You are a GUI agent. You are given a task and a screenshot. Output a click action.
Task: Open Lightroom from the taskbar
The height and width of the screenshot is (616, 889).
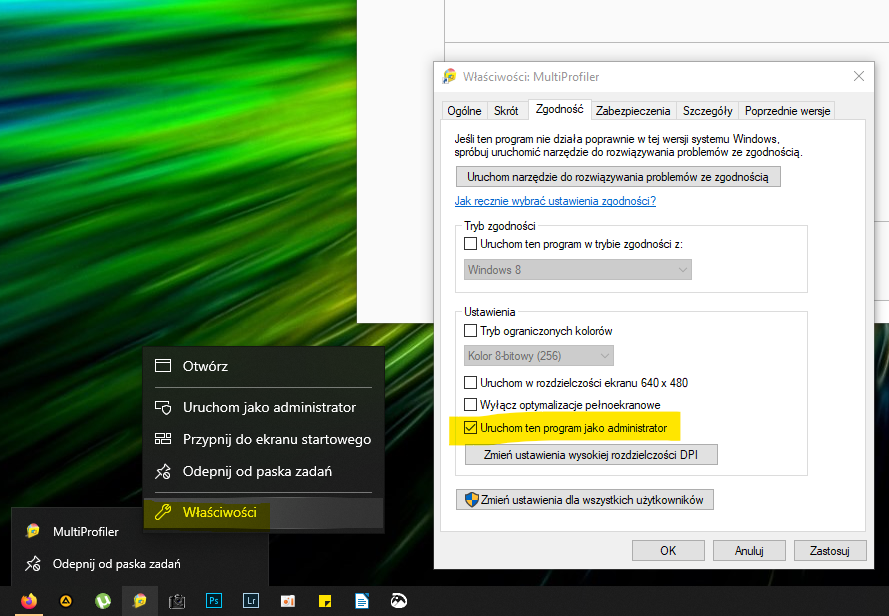tap(251, 601)
